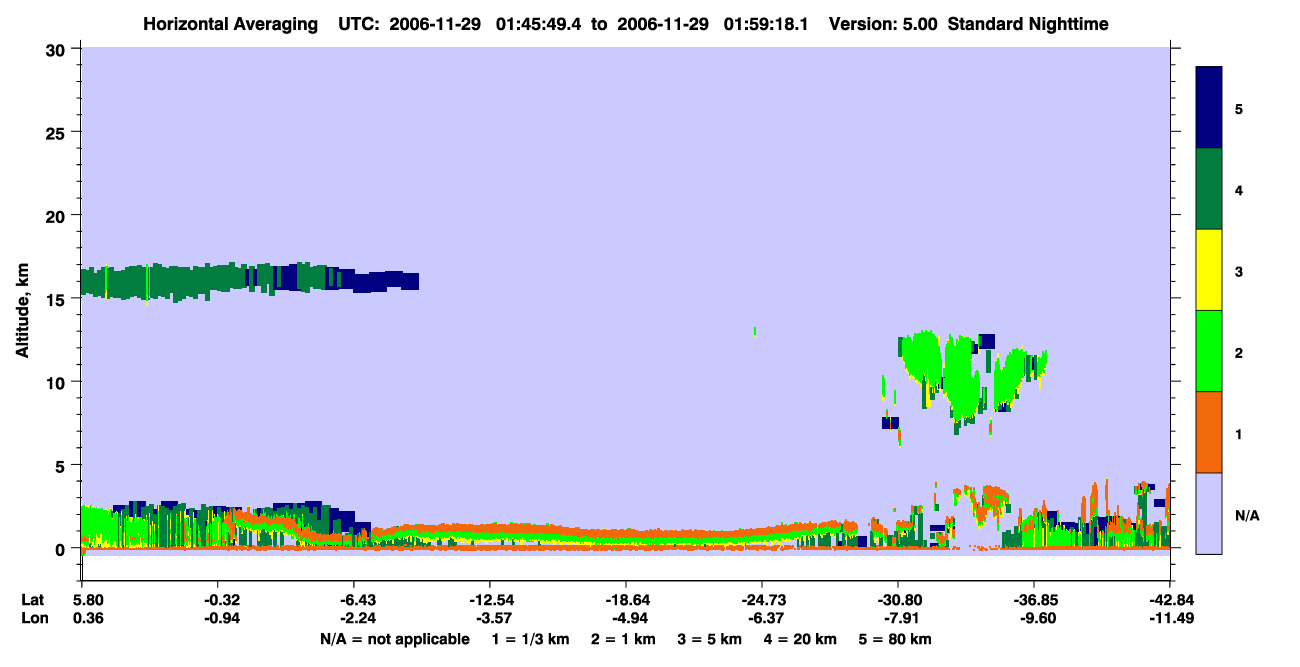Click the colorbar label '2'
The image size is (1300, 667).
click(x=1239, y=353)
